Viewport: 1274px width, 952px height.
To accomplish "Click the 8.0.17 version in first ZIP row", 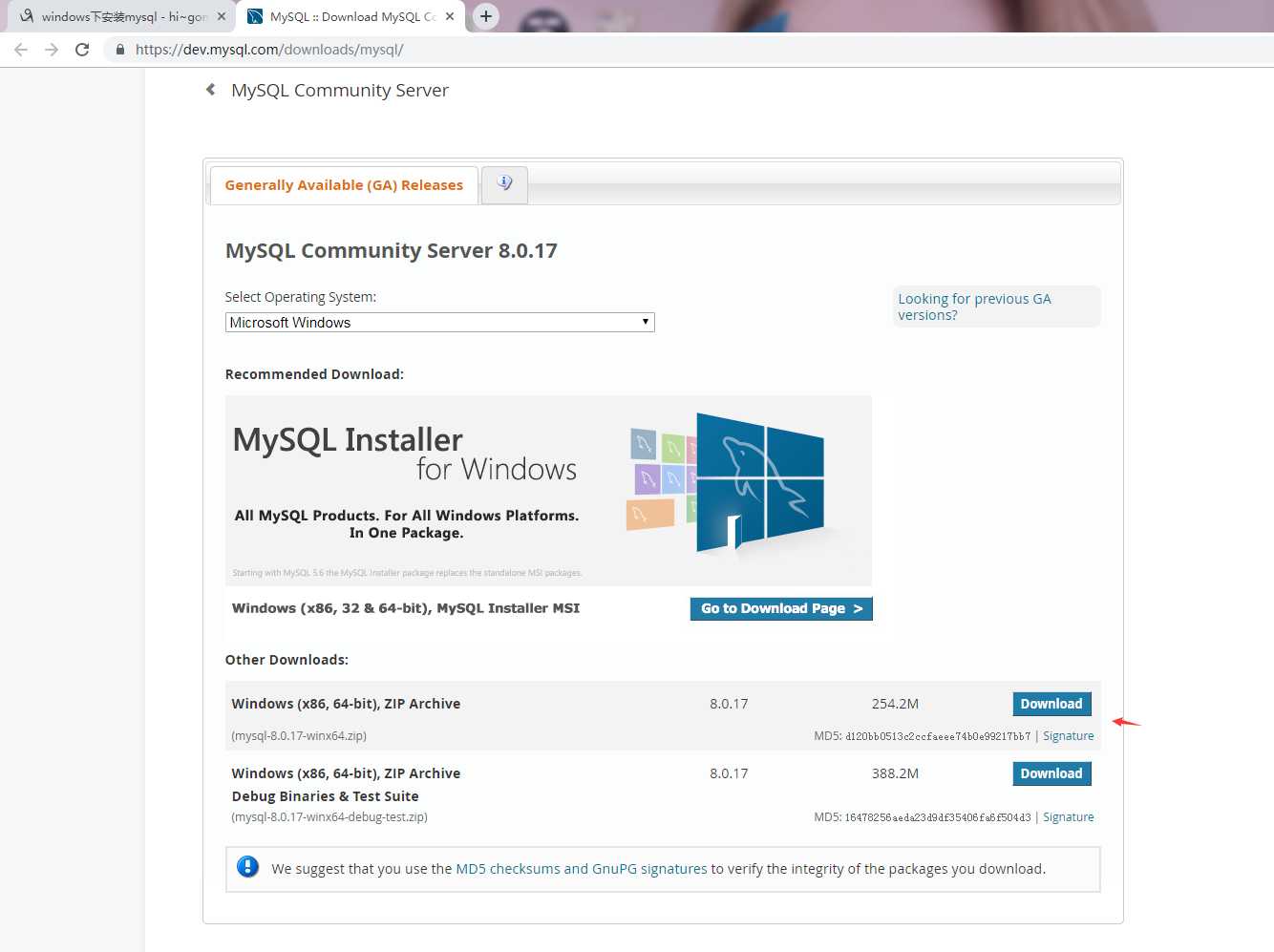I will pyautogui.click(x=729, y=704).
